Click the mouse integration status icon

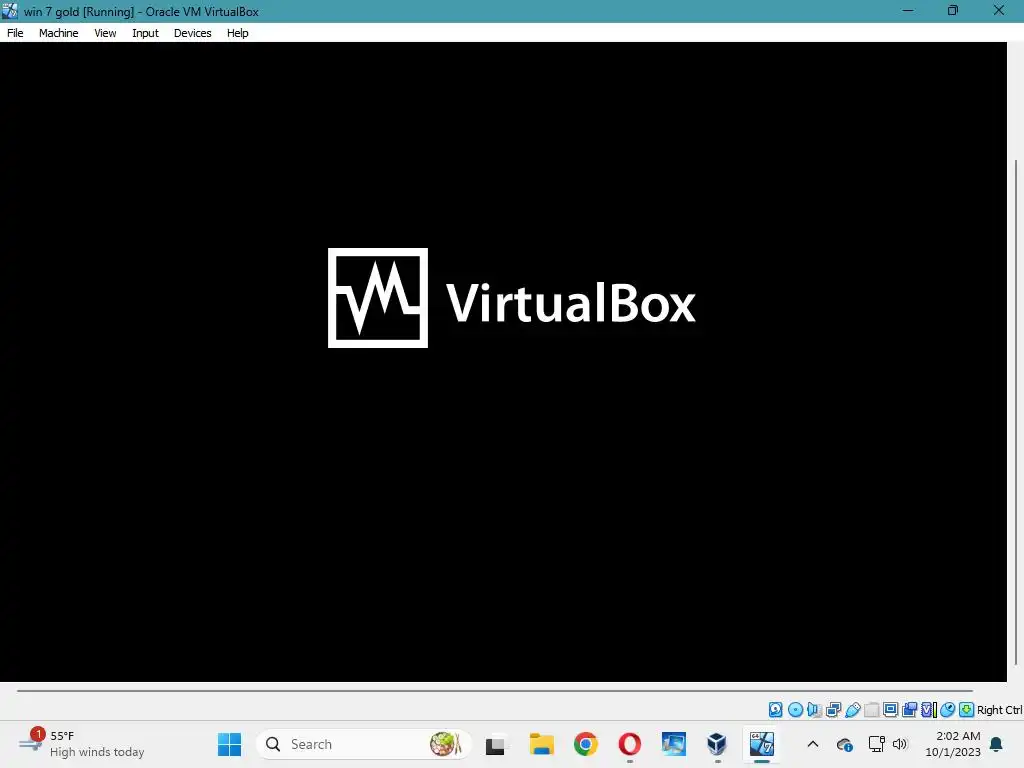point(948,709)
